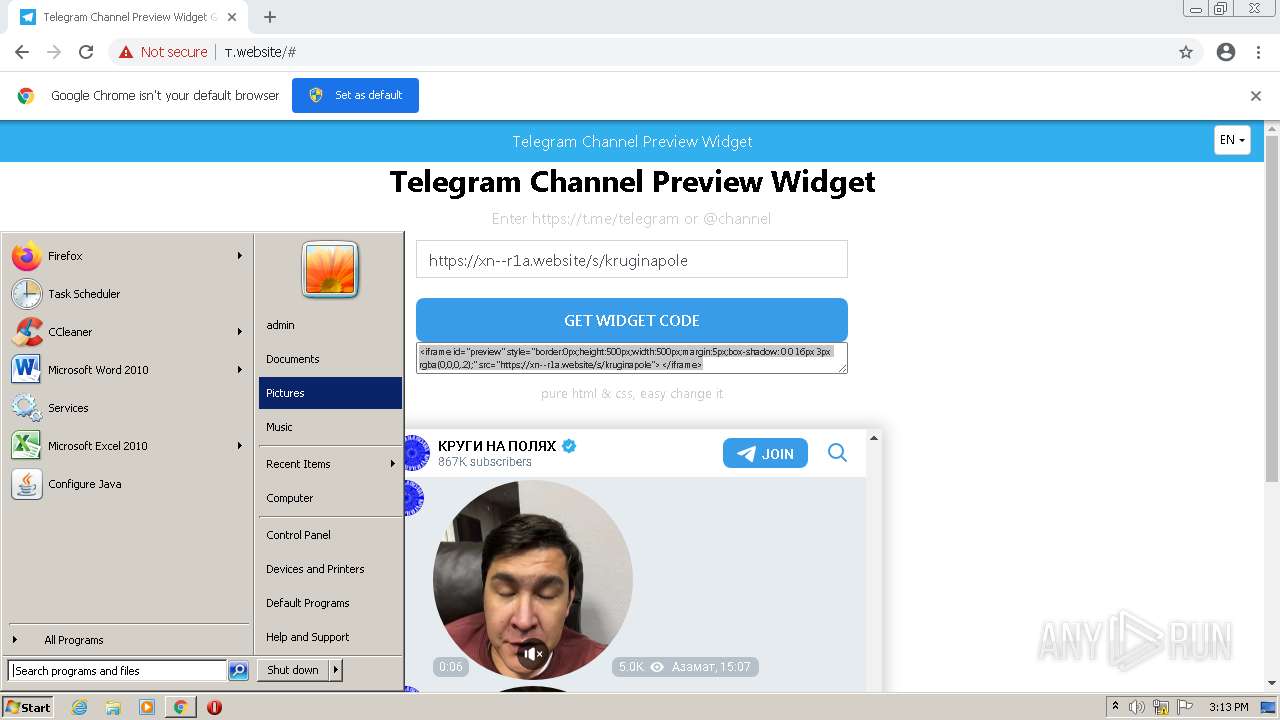Open Microsoft Word 2010 shortcut

click(x=125, y=370)
